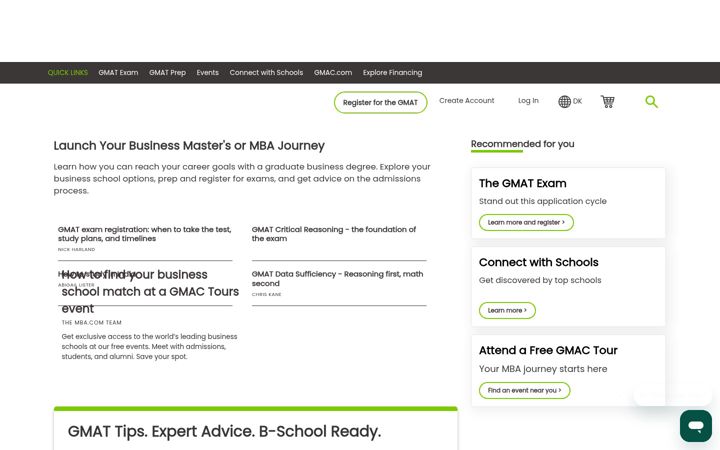720x450 pixels.
Task: Click Find an event near you button
Action: pyautogui.click(x=524, y=390)
